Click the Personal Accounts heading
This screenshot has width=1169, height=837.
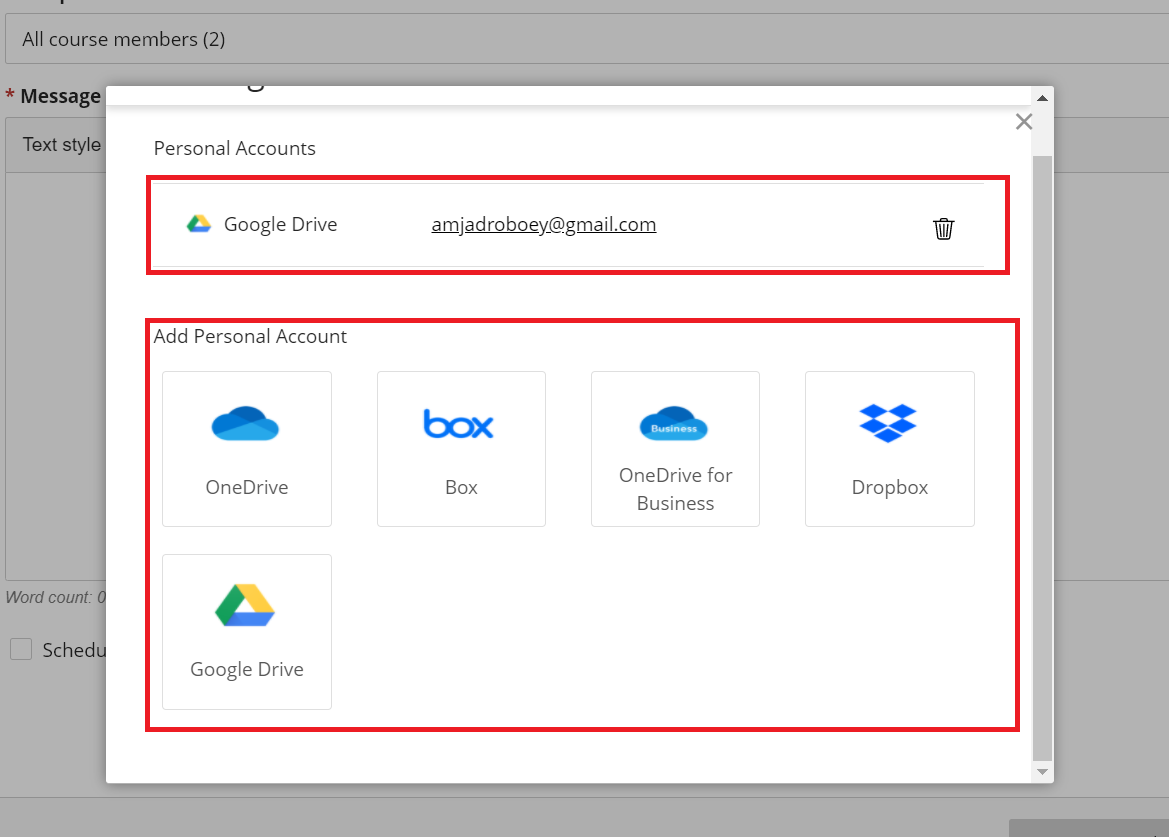click(234, 148)
